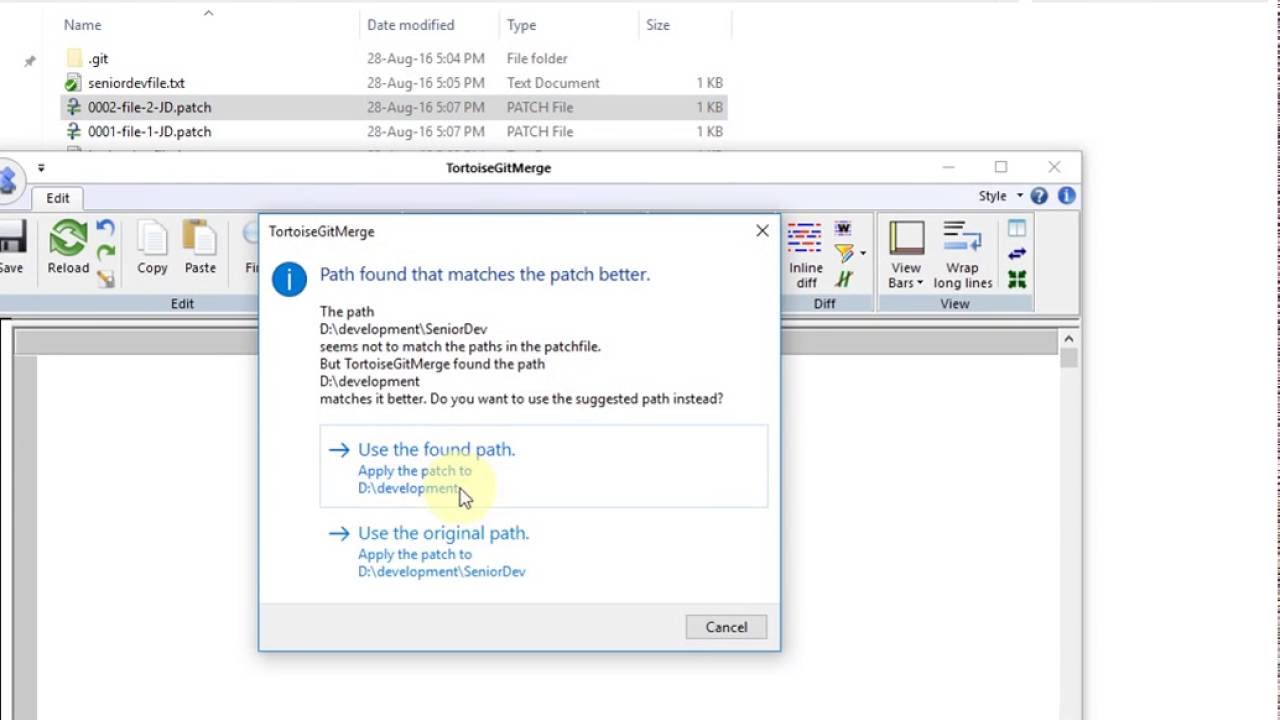Screen dimensions: 1280x720
Task: Click the inline diff word-wise W icon
Action: pos(843,229)
